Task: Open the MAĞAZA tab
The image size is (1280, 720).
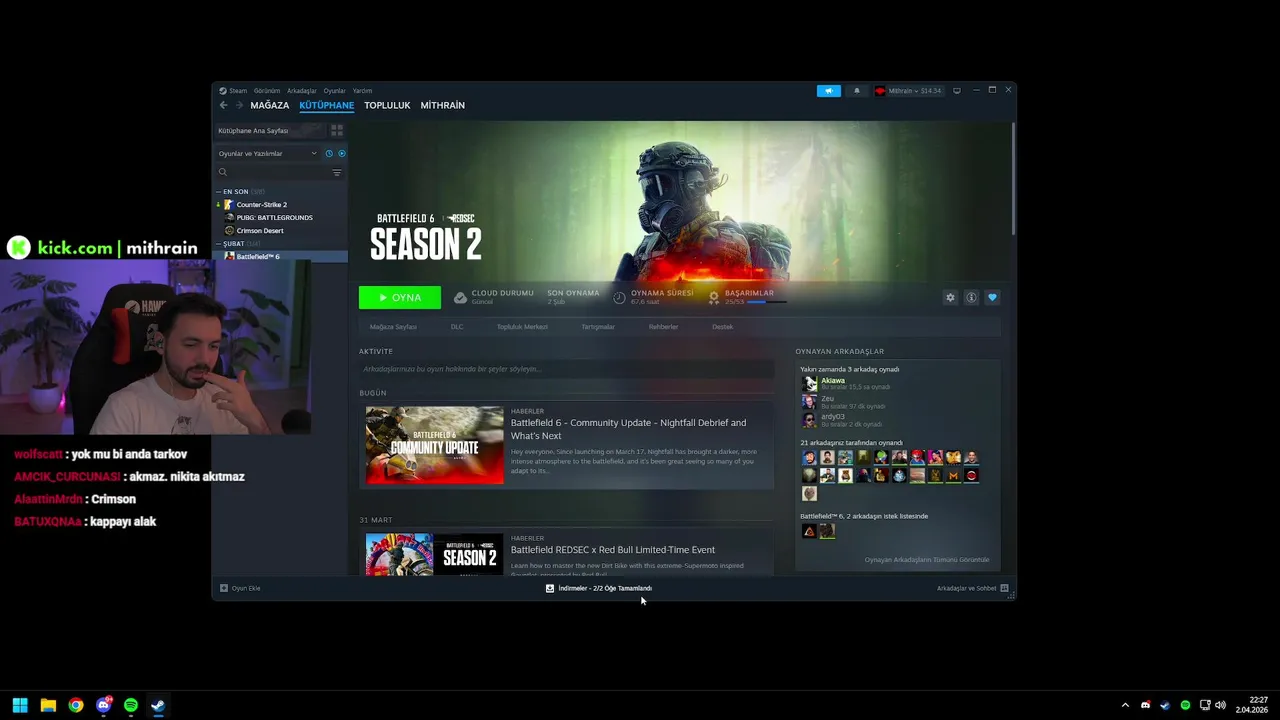Action: click(x=269, y=105)
